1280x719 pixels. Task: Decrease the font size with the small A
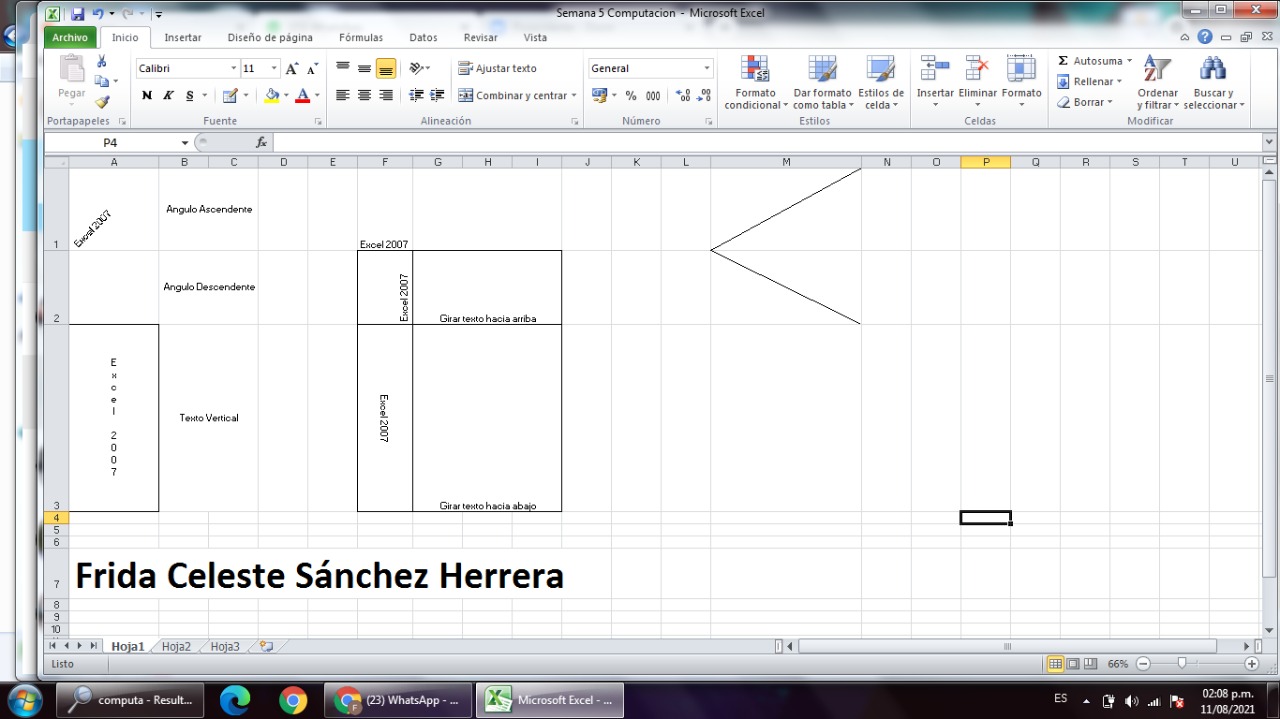[x=312, y=69]
